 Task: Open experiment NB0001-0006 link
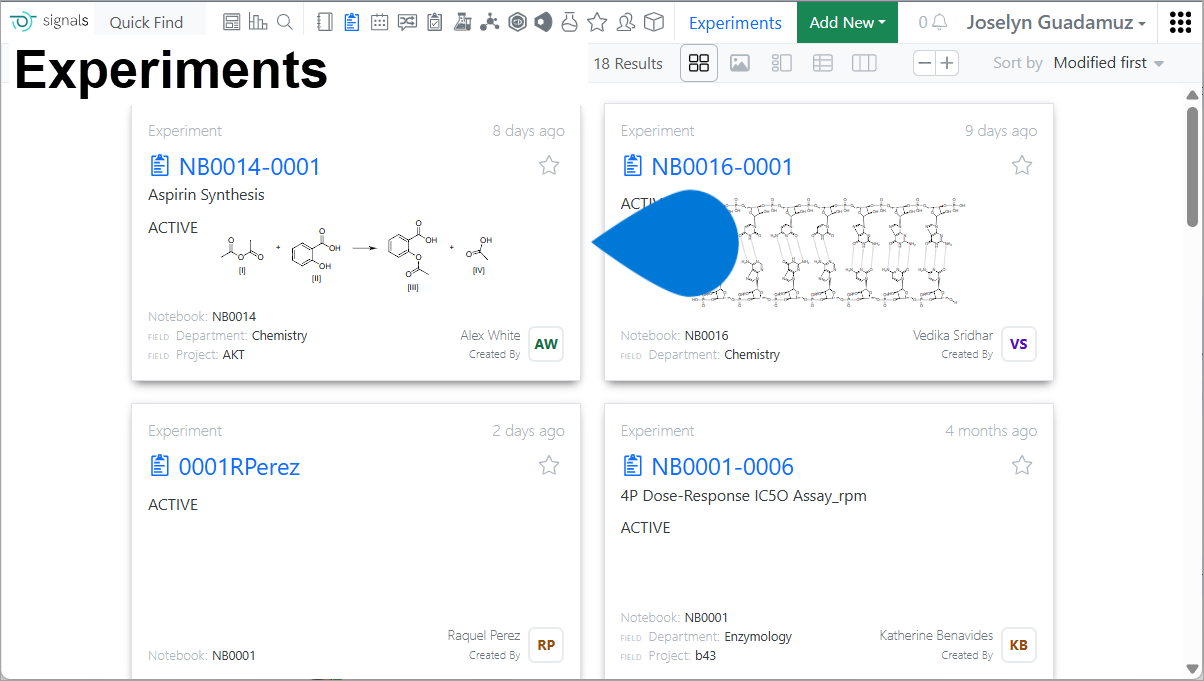coord(722,466)
